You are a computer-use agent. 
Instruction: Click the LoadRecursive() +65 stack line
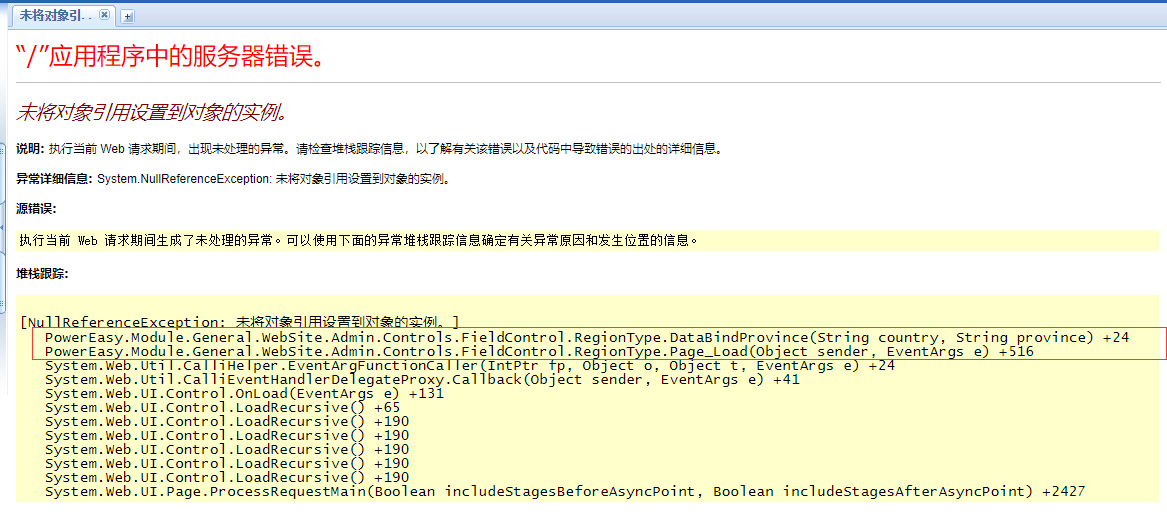222,408
